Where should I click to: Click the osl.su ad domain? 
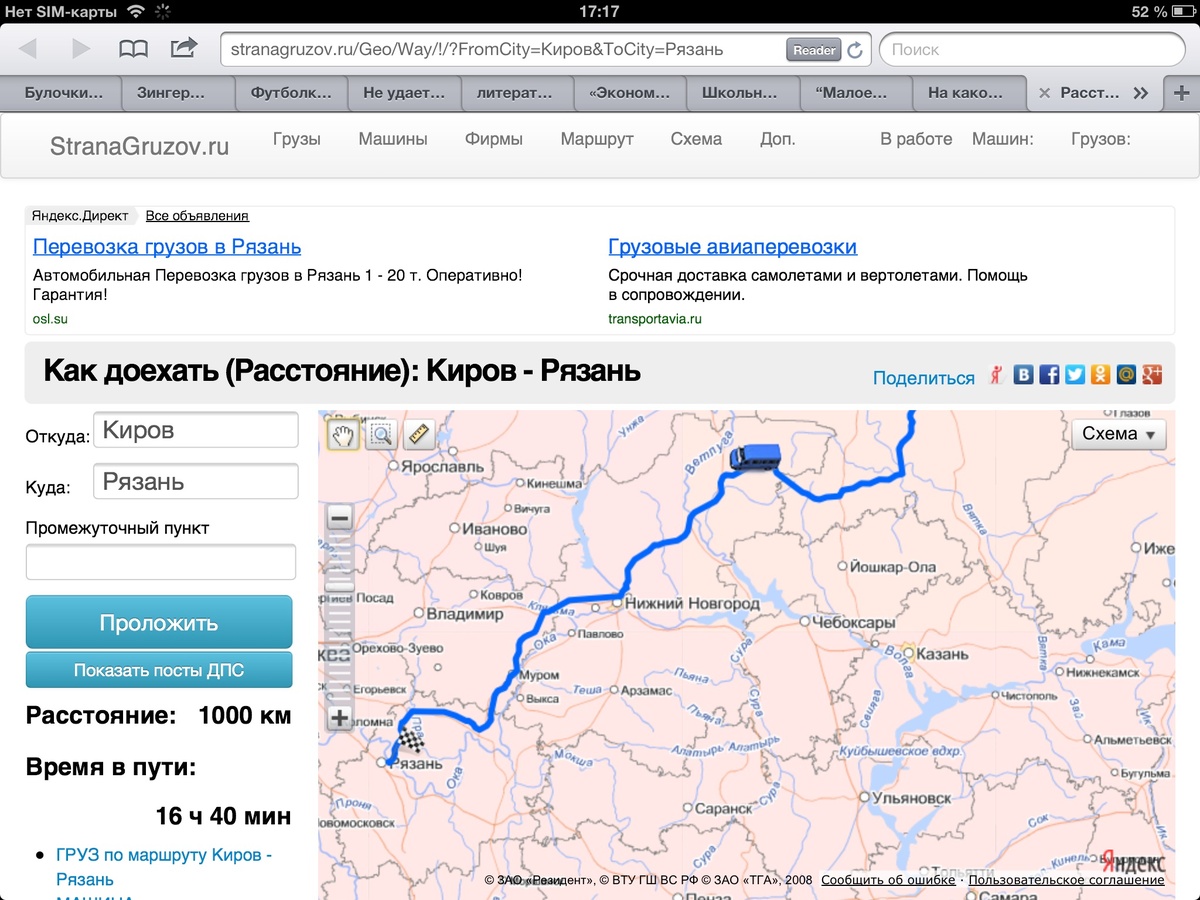click(x=51, y=319)
